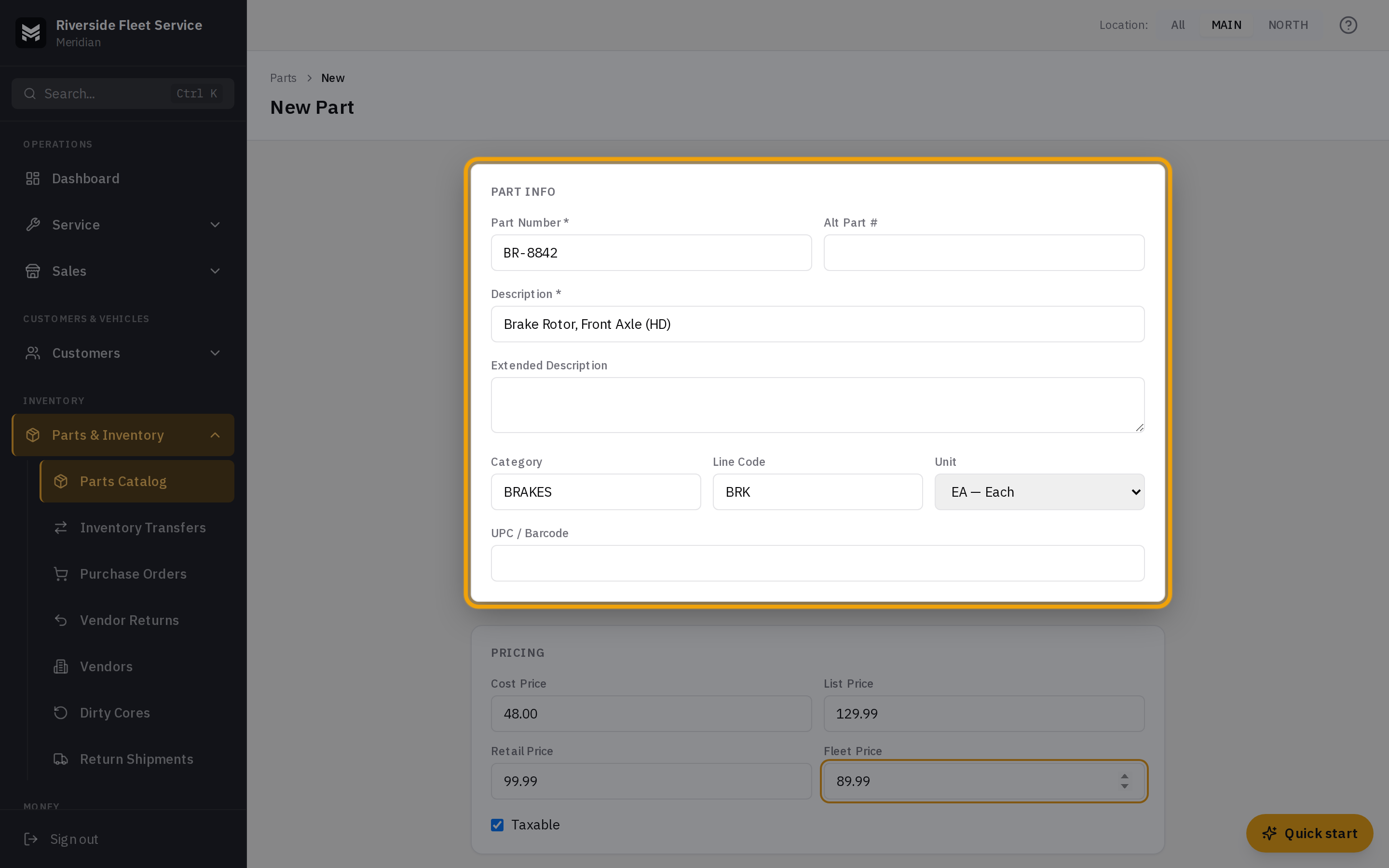The height and width of the screenshot is (868, 1389).
Task: Click the Parts Catalog package icon
Action: (x=61, y=481)
